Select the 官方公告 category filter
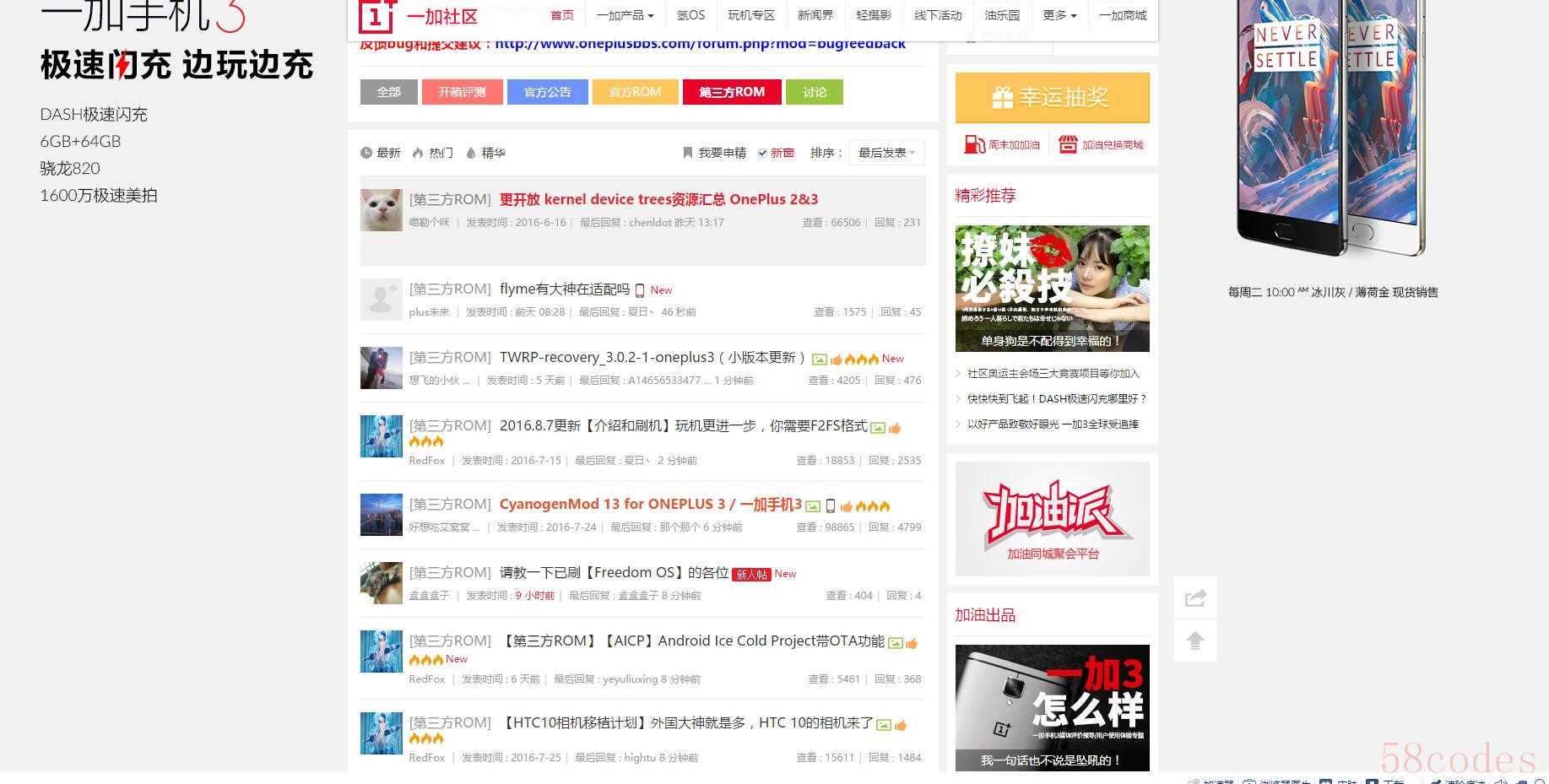 [548, 92]
